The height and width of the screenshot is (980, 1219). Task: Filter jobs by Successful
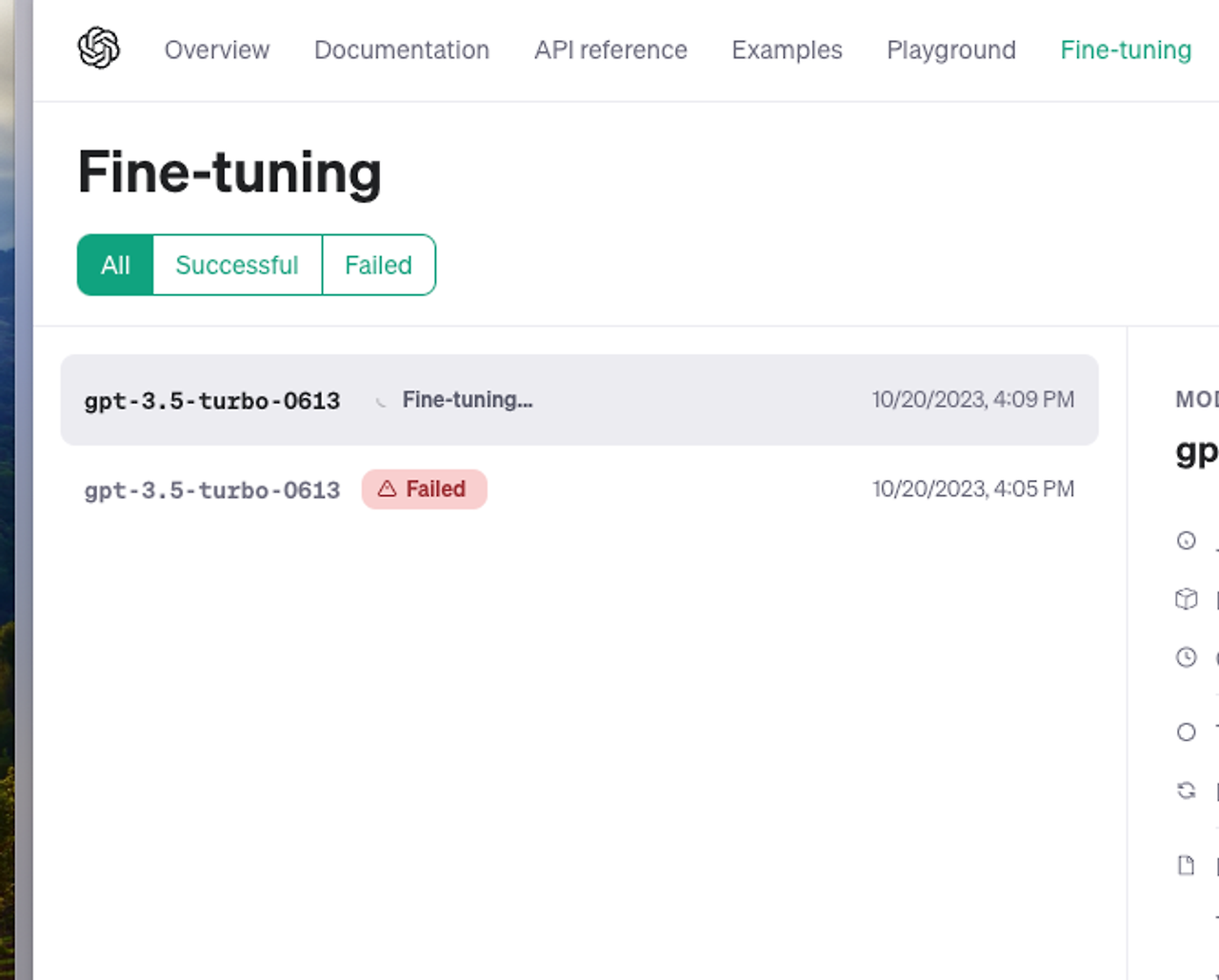point(237,265)
